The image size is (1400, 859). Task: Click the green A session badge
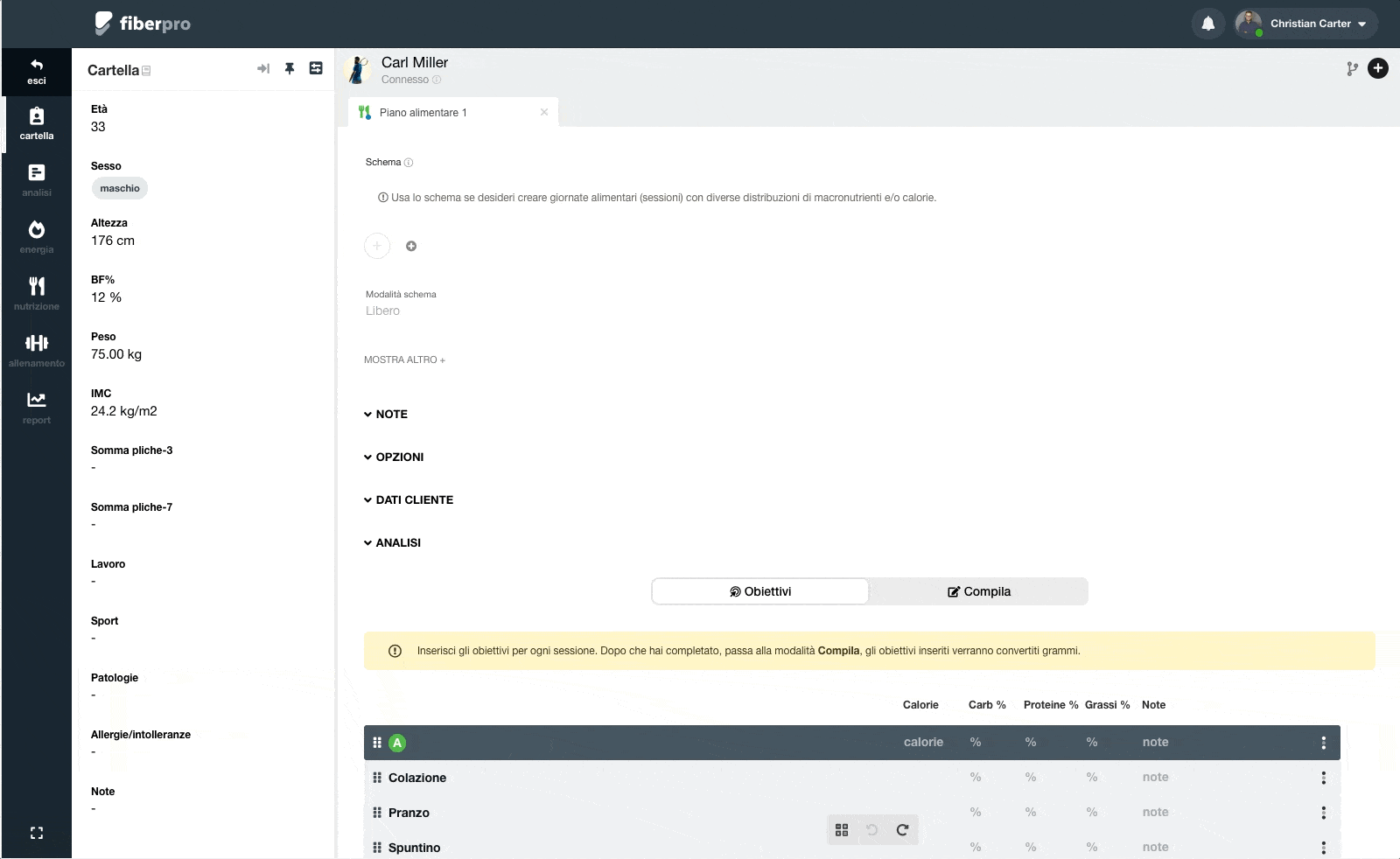pos(397,743)
